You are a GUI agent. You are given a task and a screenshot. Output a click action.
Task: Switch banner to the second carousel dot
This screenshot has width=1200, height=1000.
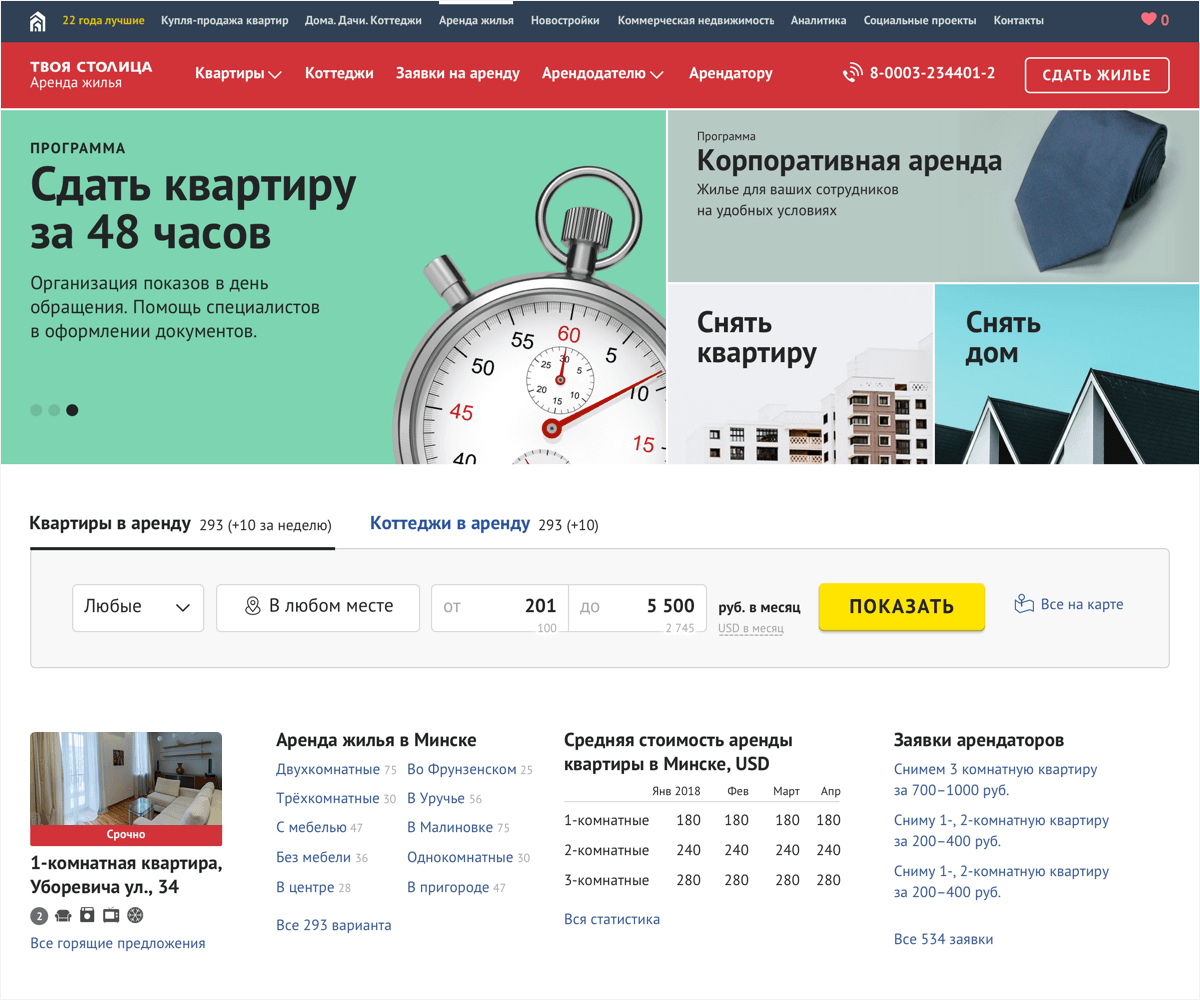54,410
